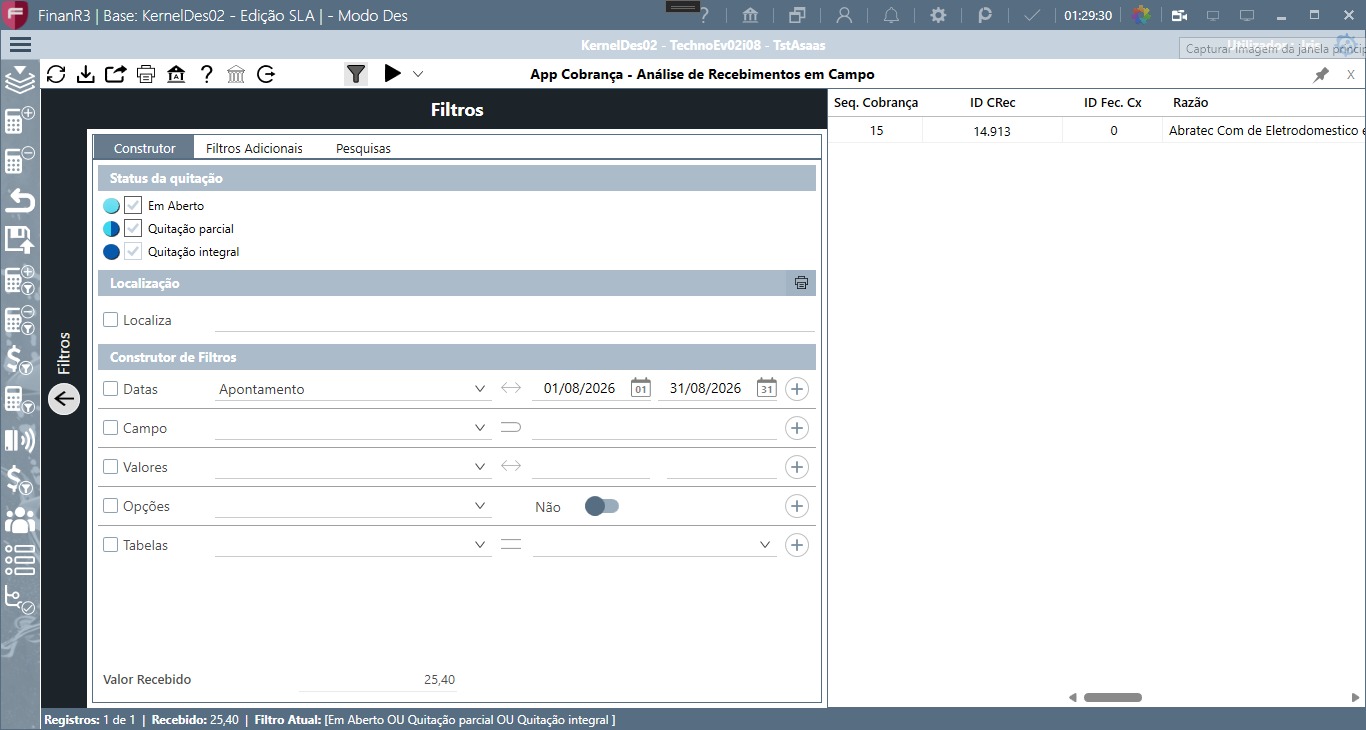Click the list bullets sidebar icon

pyautogui.click(x=20, y=560)
